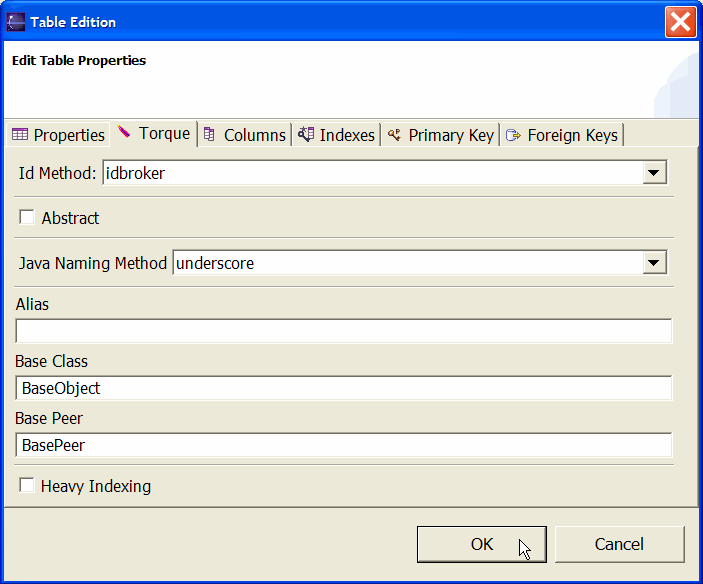
Task: Enable the Abstract checkbox
Action: tap(27, 217)
